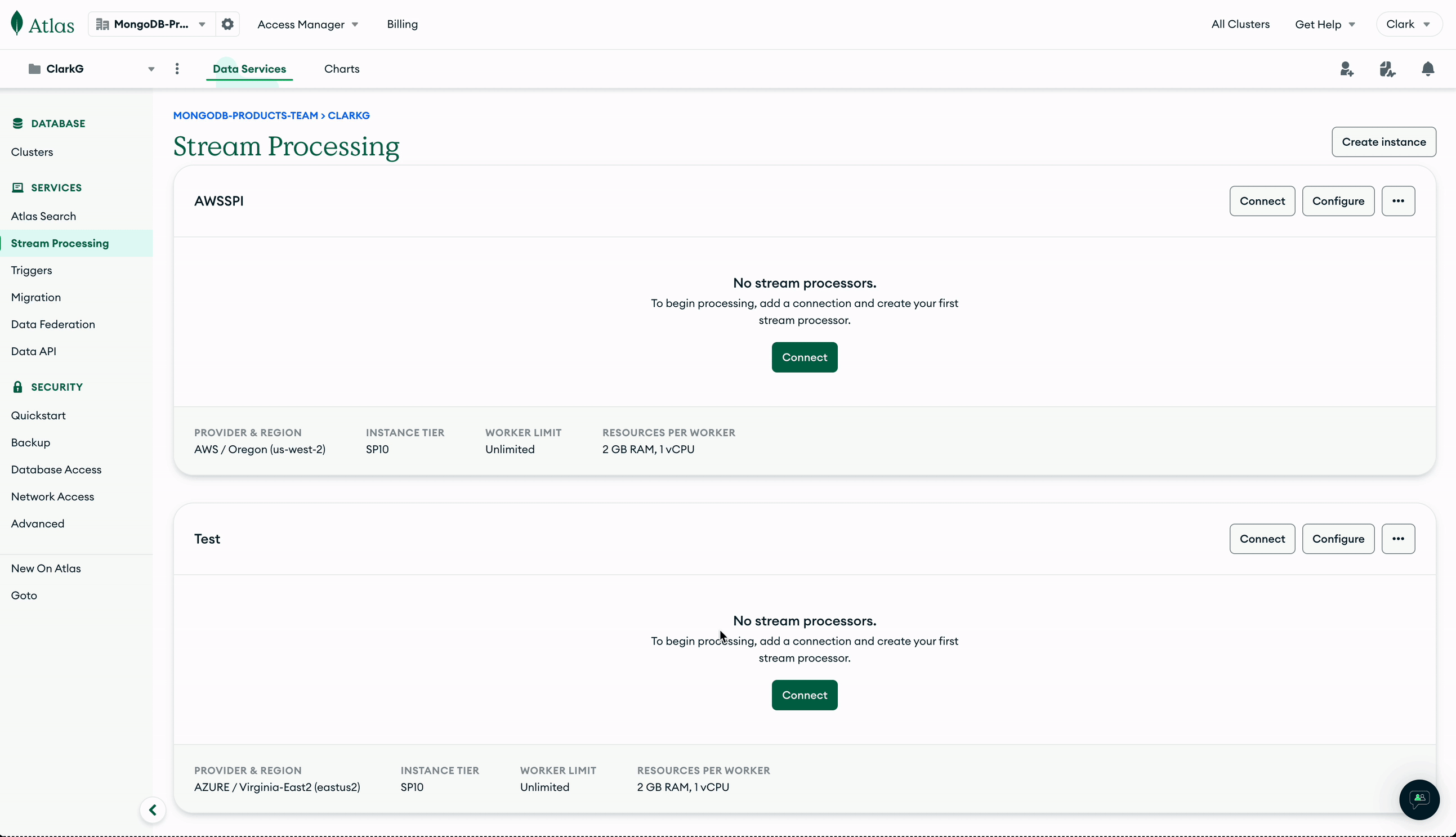Open the kebab menu next to ClarkG
The width and height of the screenshot is (1456, 837).
pos(178,69)
